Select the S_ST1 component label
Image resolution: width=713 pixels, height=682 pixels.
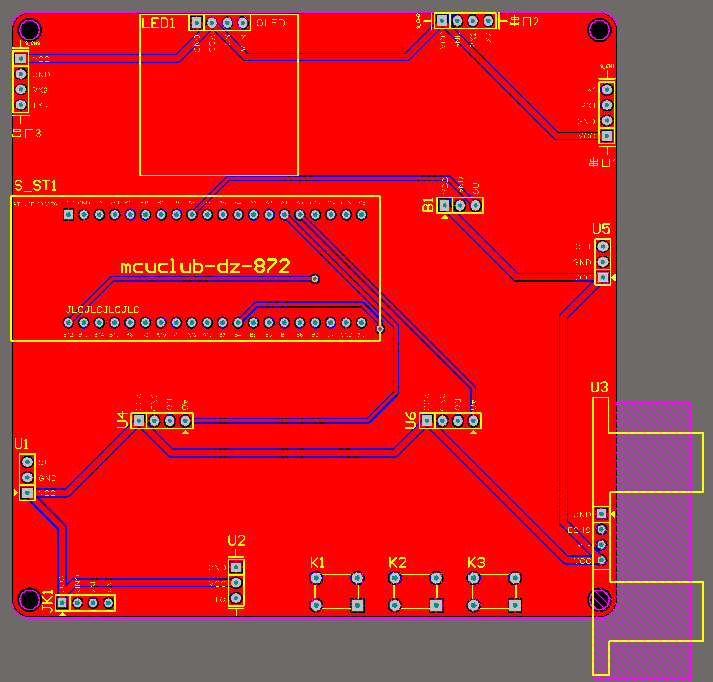click(35, 186)
